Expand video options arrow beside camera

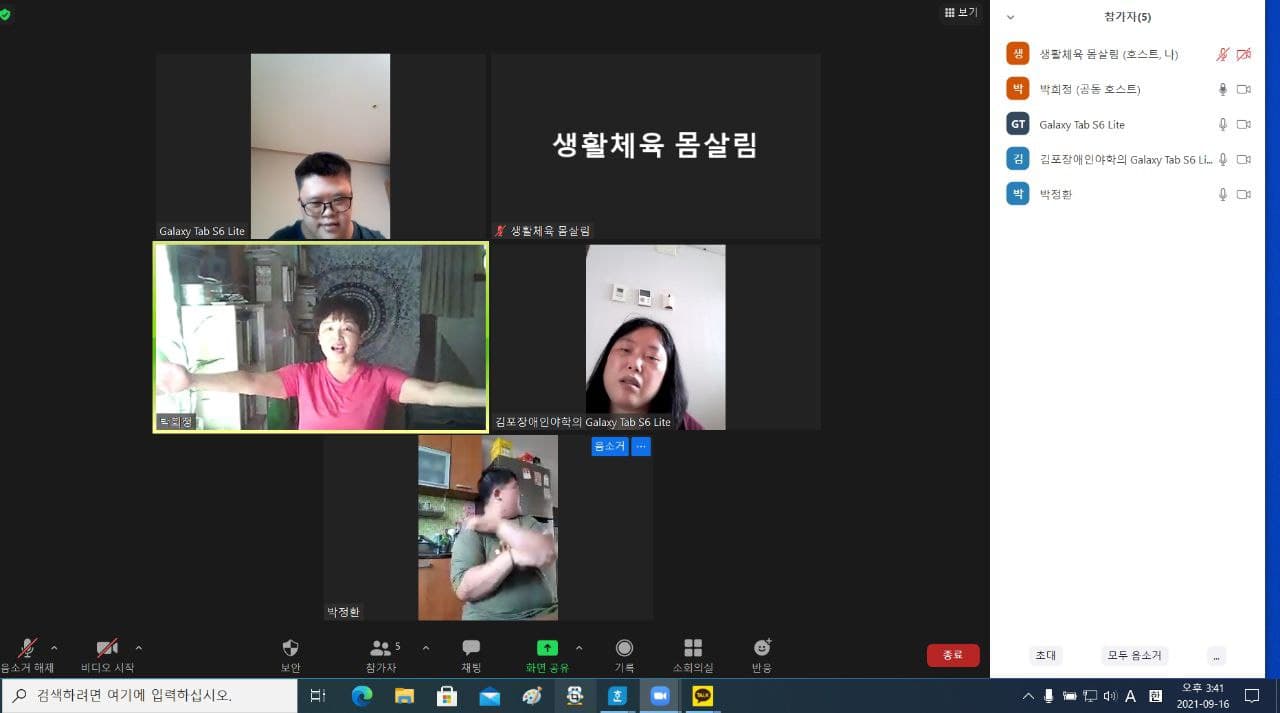click(138, 648)
